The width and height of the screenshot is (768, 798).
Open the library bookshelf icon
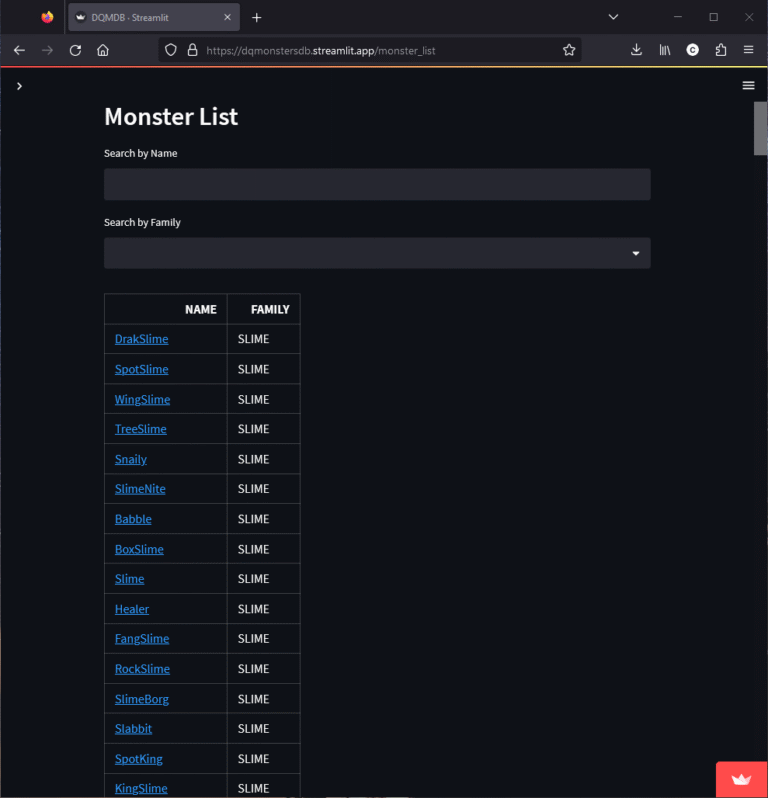pyautogui.click(x=665, y=50)
